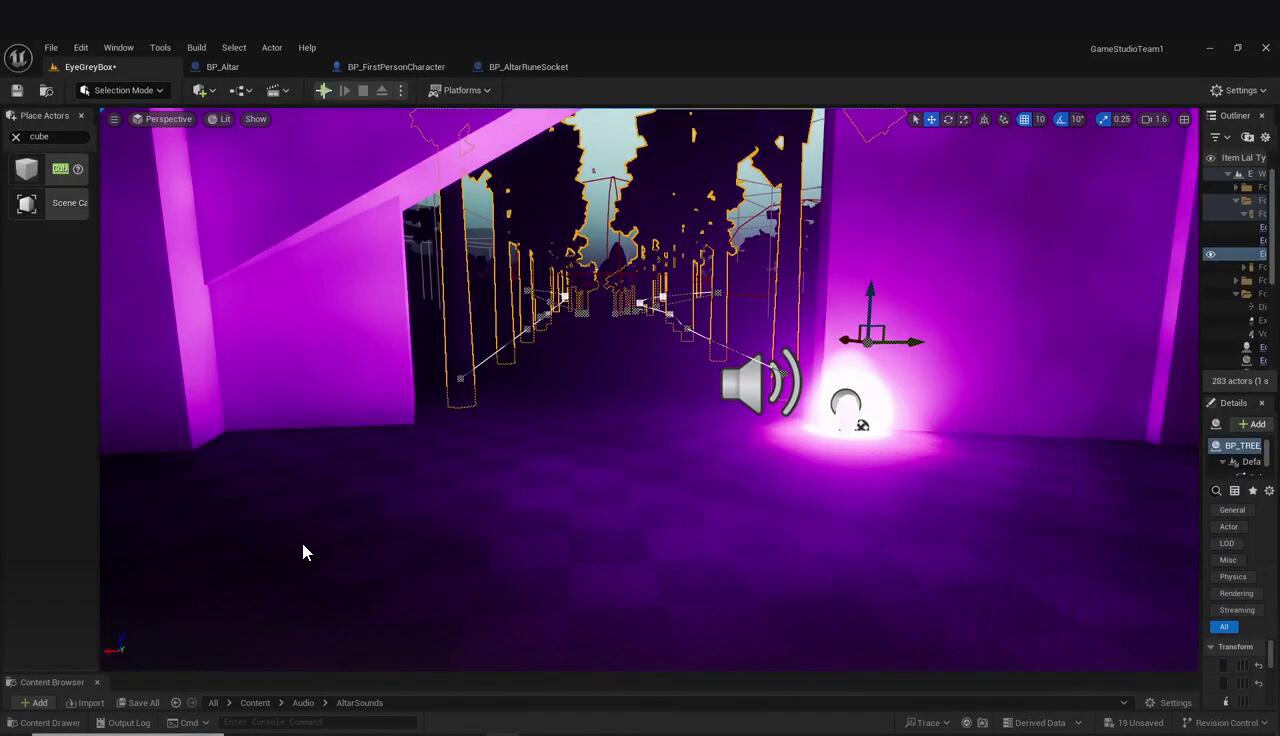Click the Save current level icon
1280x736 pixels.
click(x=17, y=90)
